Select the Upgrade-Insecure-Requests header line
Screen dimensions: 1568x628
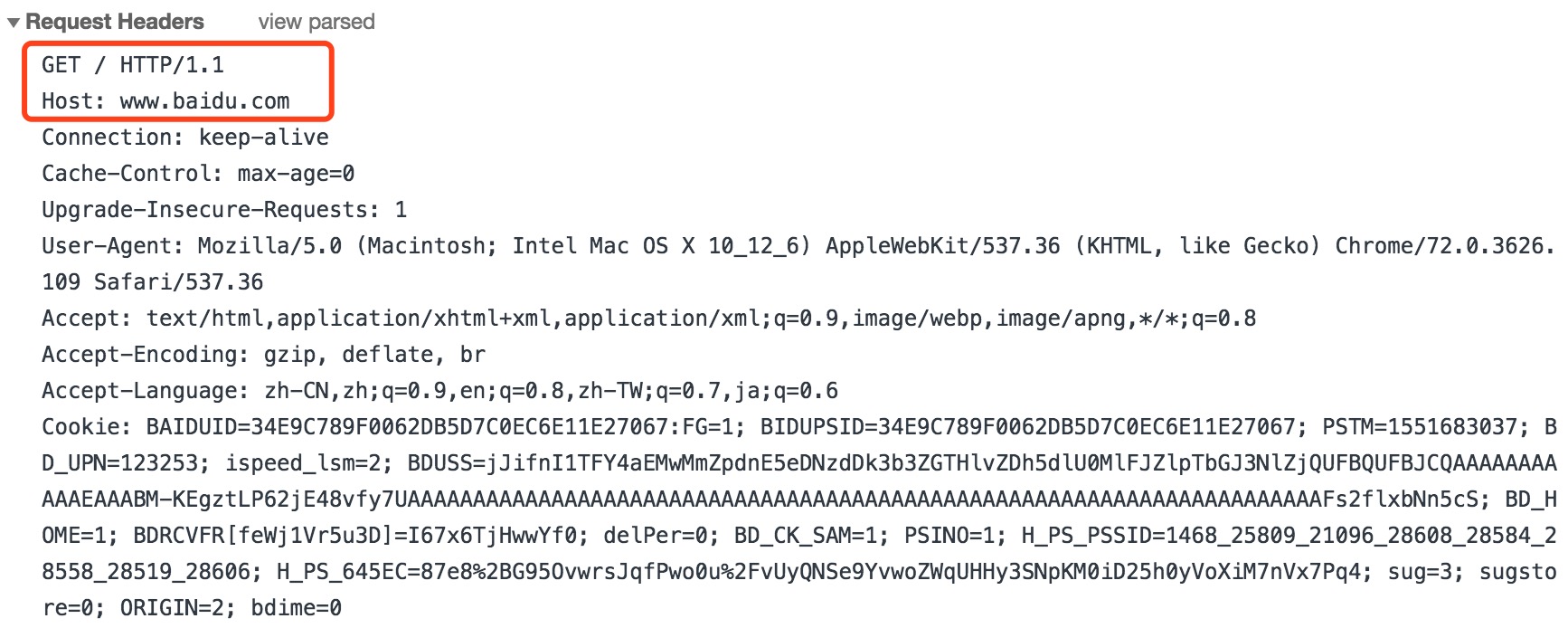pos(224,210)
